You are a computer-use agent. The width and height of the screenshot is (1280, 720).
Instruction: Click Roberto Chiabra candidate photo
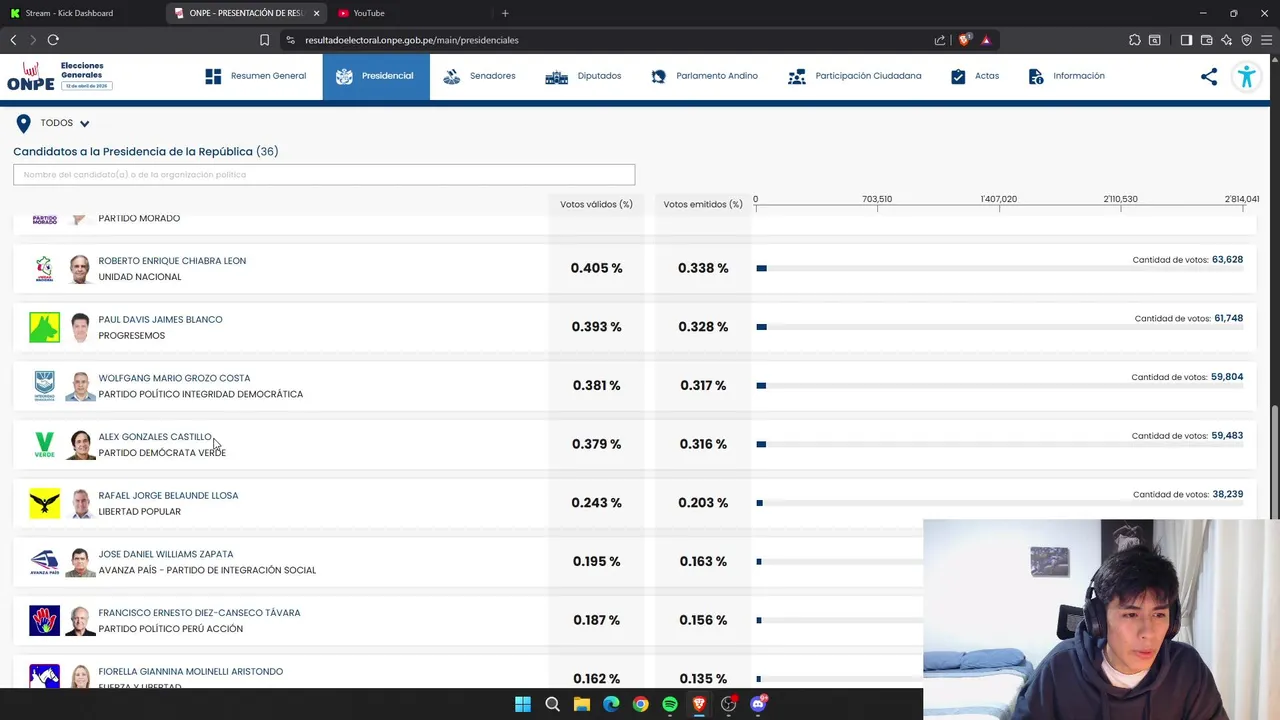pyautogui.click(x=80, y=269)
